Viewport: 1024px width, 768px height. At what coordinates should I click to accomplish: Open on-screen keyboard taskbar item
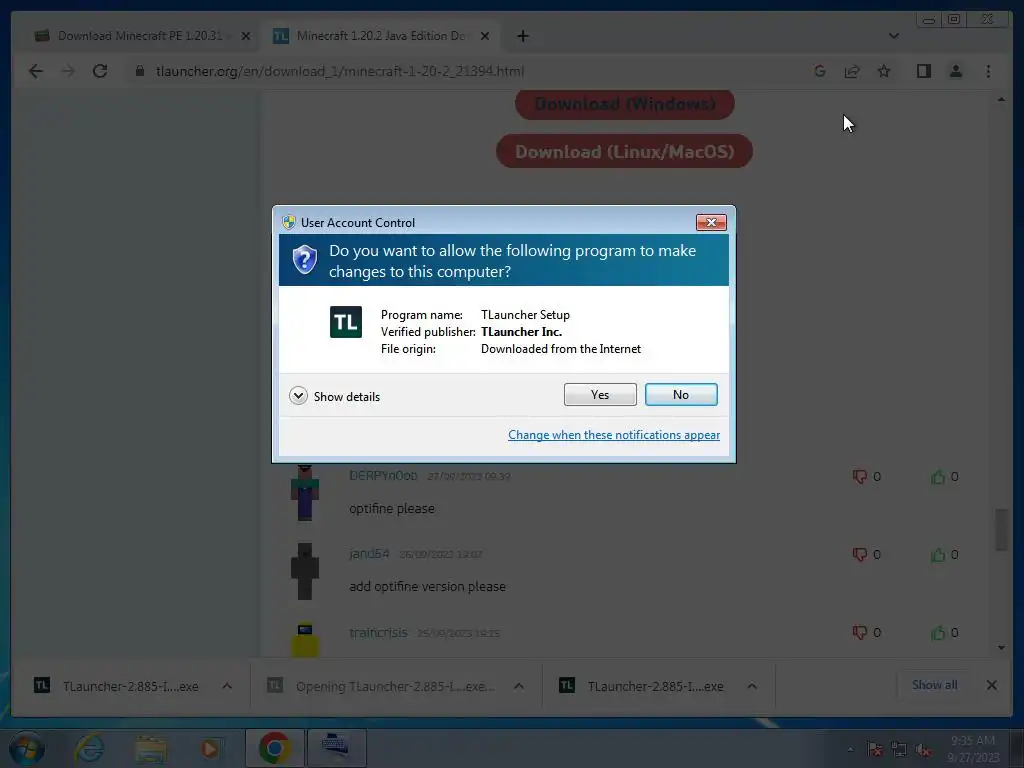point(336,746)
